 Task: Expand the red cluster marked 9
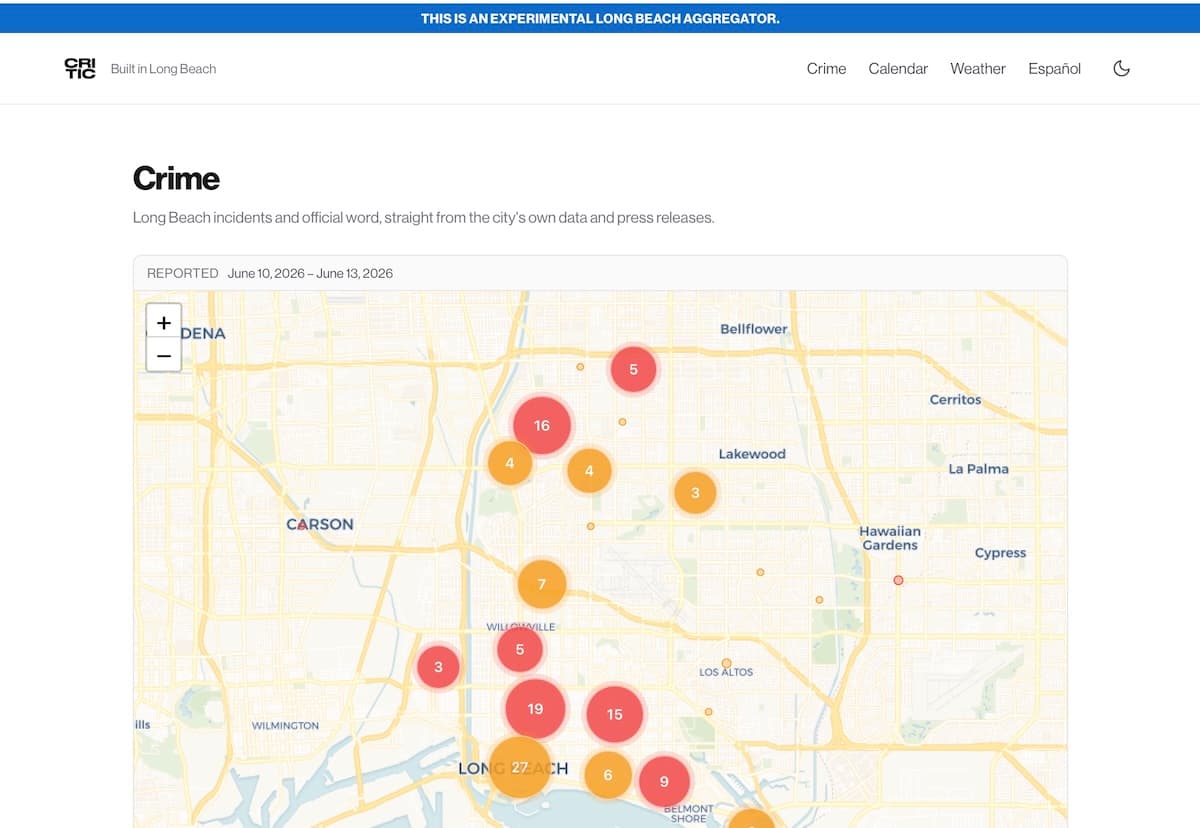point(663,781)
